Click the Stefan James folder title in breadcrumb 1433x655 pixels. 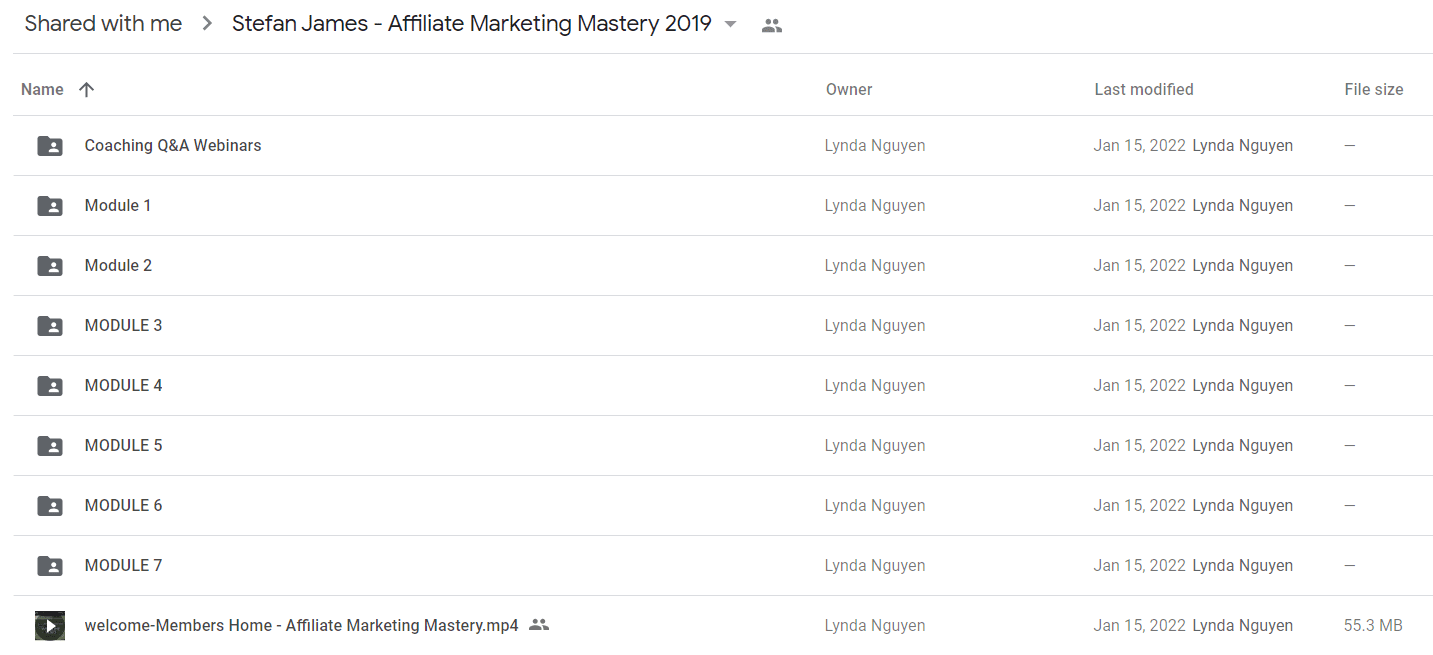pos(472,24)
